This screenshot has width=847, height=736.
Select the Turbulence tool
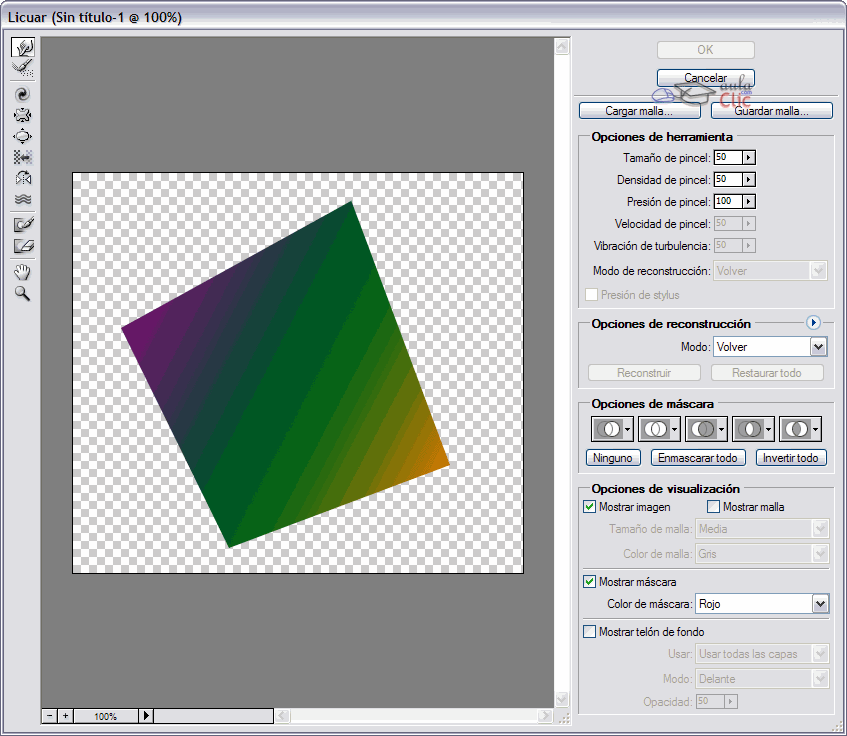tap(23, 199)
